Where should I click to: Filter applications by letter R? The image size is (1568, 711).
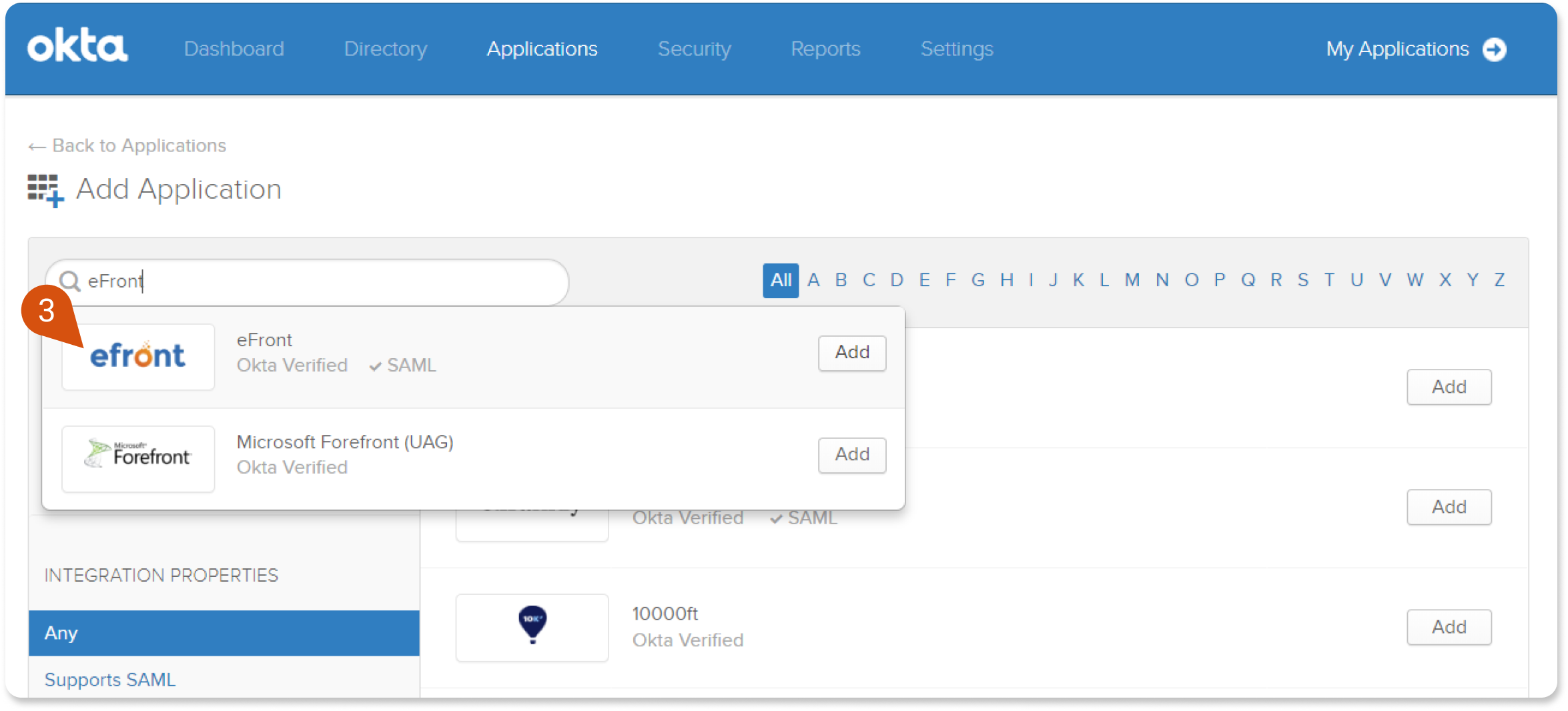(1276, 280)
